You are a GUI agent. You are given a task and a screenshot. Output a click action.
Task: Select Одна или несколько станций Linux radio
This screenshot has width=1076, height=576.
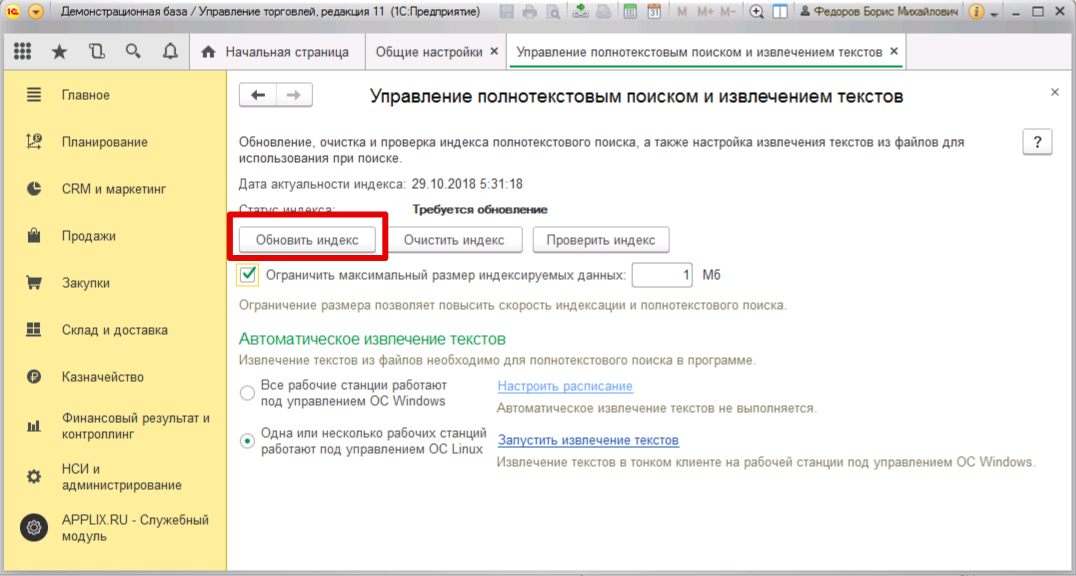[247, 441]
